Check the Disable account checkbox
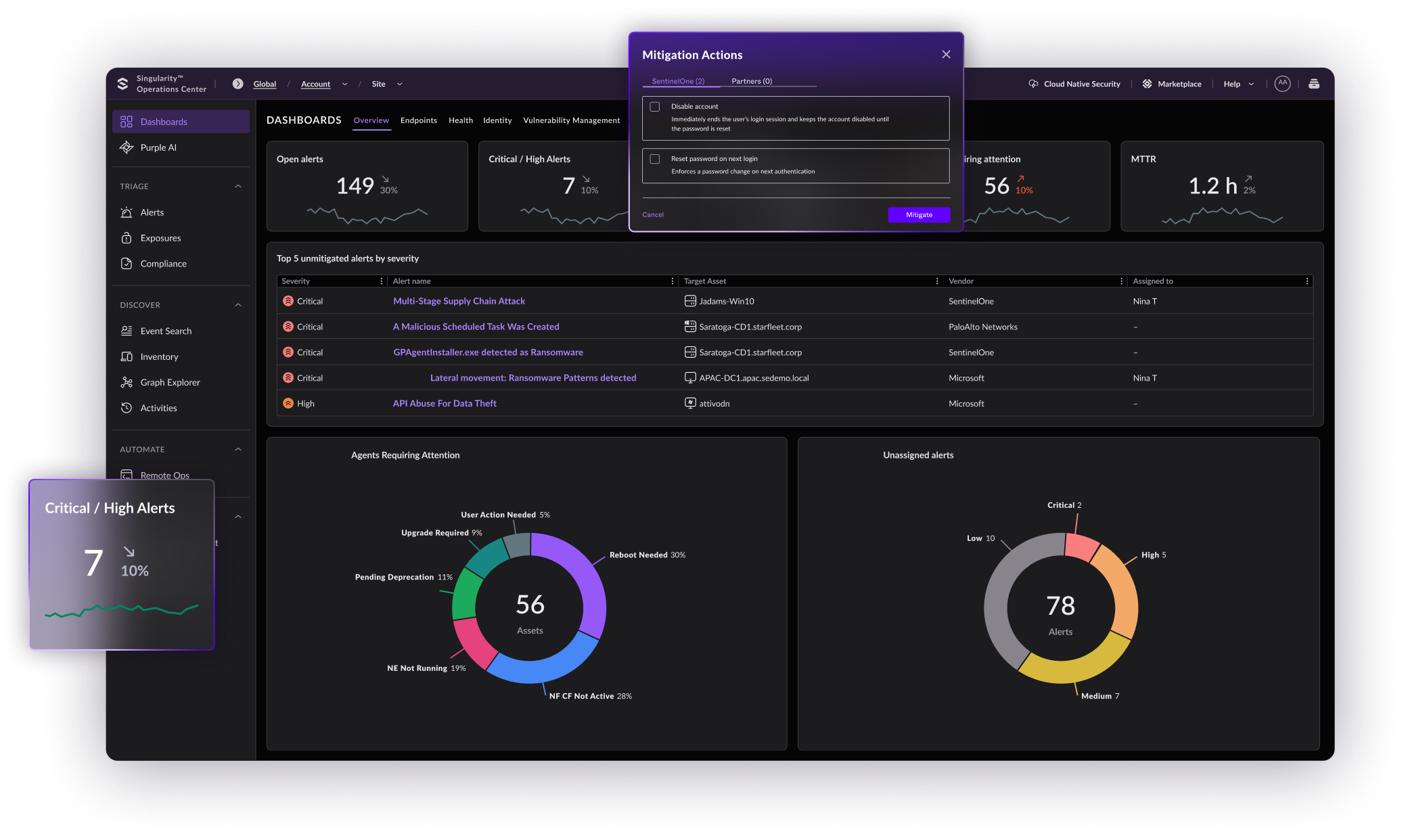The width and height of the screenshot is (1408, 840). pos(655,107)
